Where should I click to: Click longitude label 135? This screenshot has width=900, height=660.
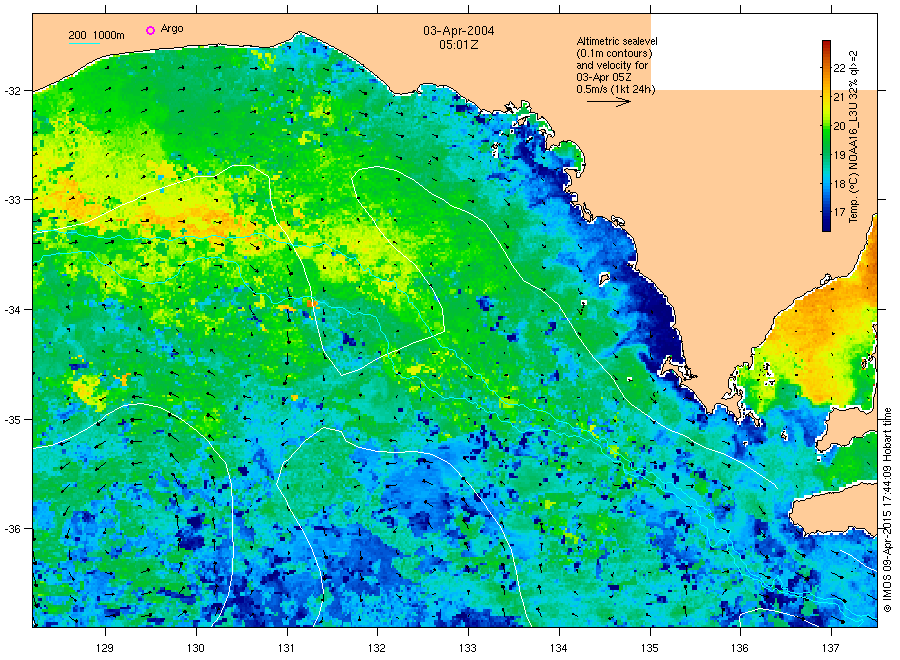[650, 649]
